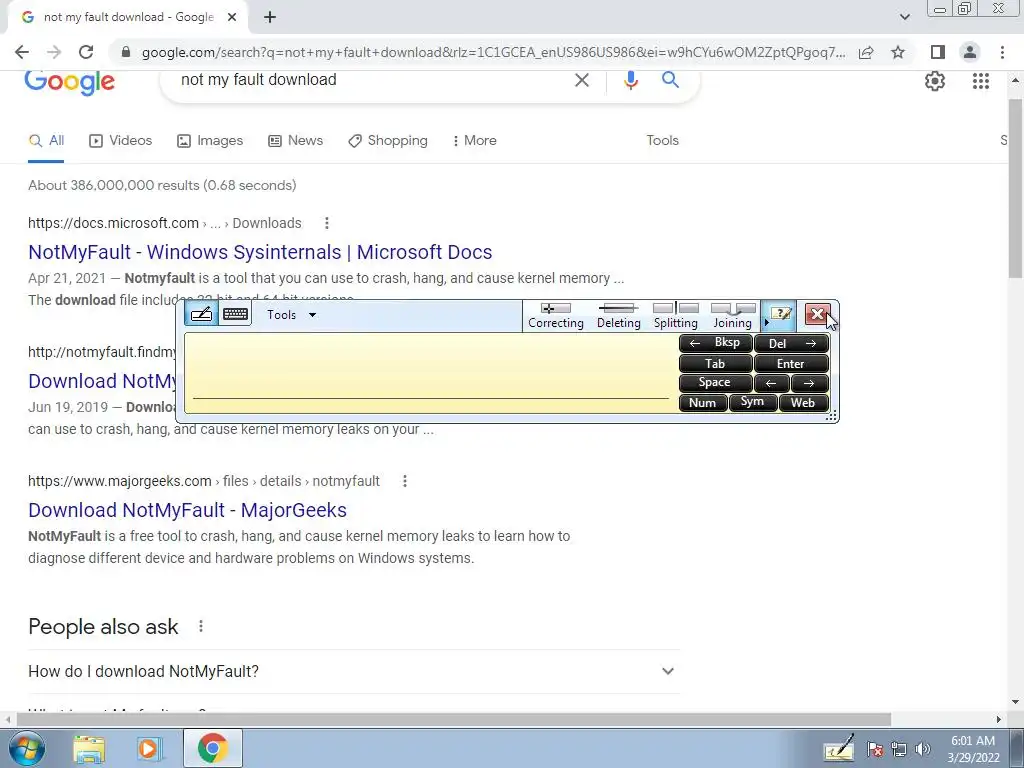
Task: Open more options for majorgeeks.com result
Action: [x=405, y=481]
